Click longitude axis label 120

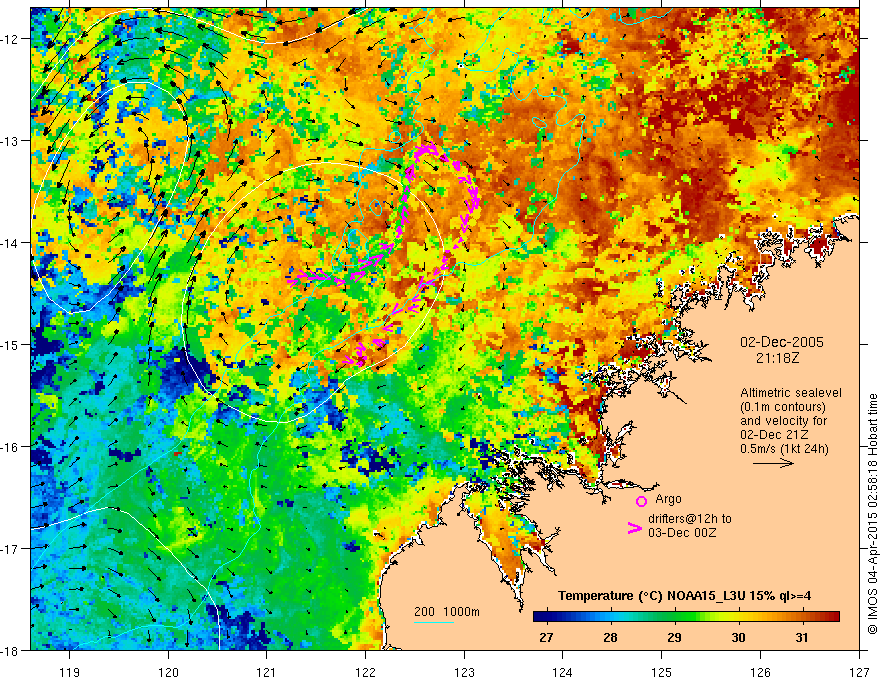coord(168,672)
